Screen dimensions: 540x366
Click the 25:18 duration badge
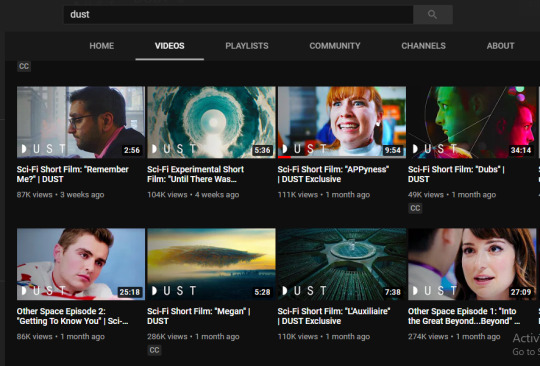tap(130, 292)
